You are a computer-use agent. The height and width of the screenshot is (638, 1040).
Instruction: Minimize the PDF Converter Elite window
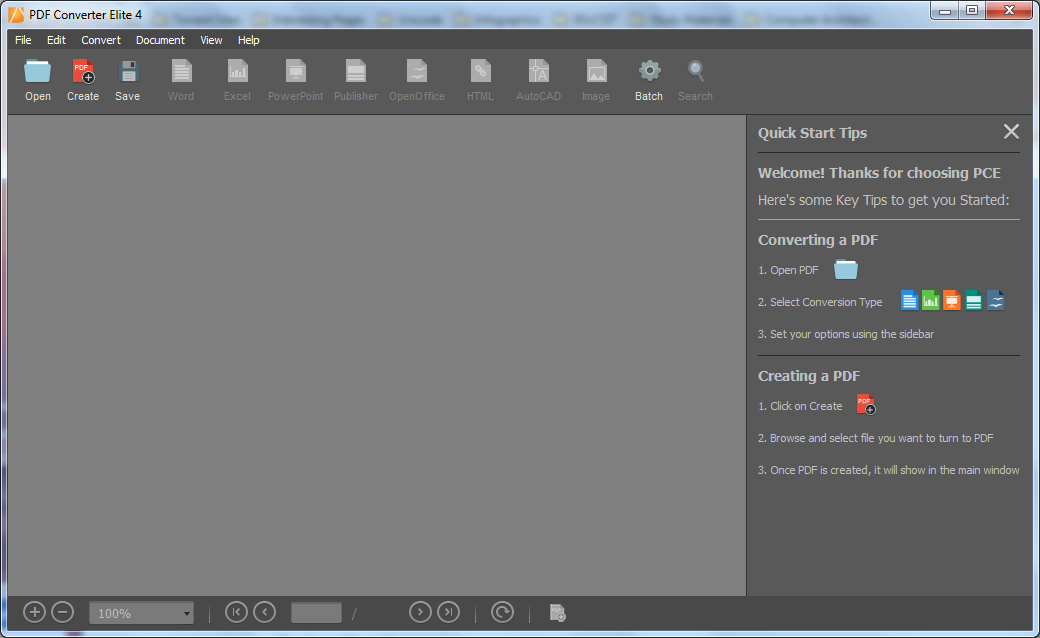pyautogui.click(x=945, y=11)
